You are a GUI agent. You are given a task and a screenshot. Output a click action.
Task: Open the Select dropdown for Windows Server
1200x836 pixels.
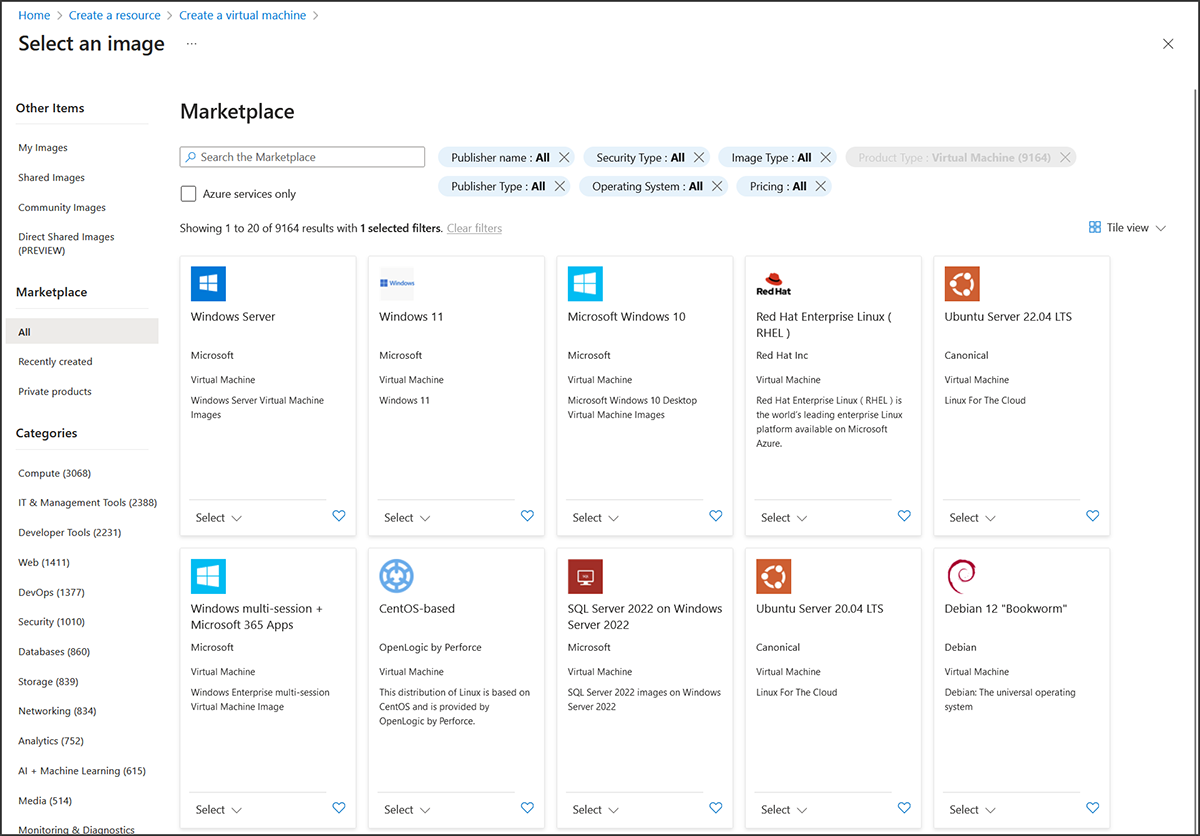(219, 518)
